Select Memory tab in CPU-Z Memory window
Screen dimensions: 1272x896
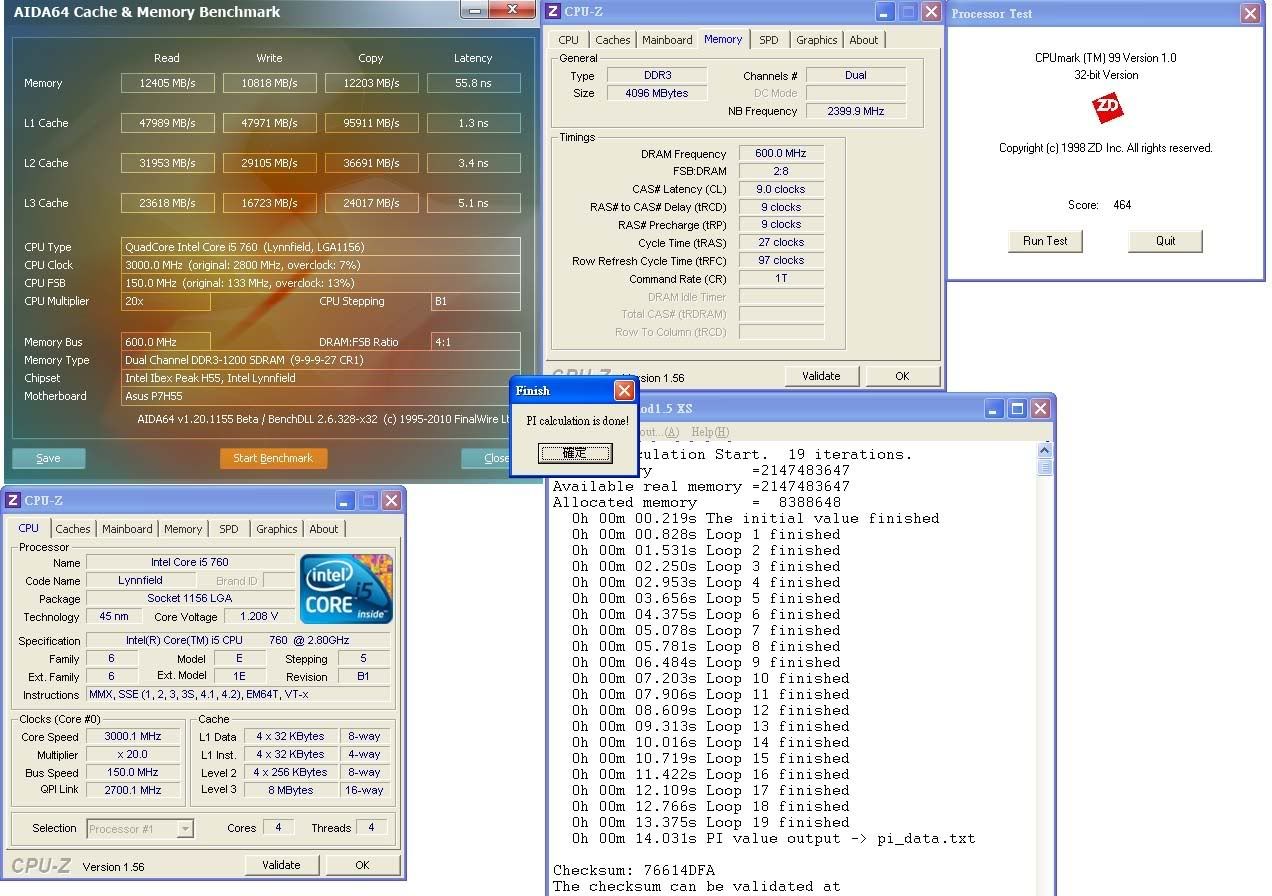[723, 39]
